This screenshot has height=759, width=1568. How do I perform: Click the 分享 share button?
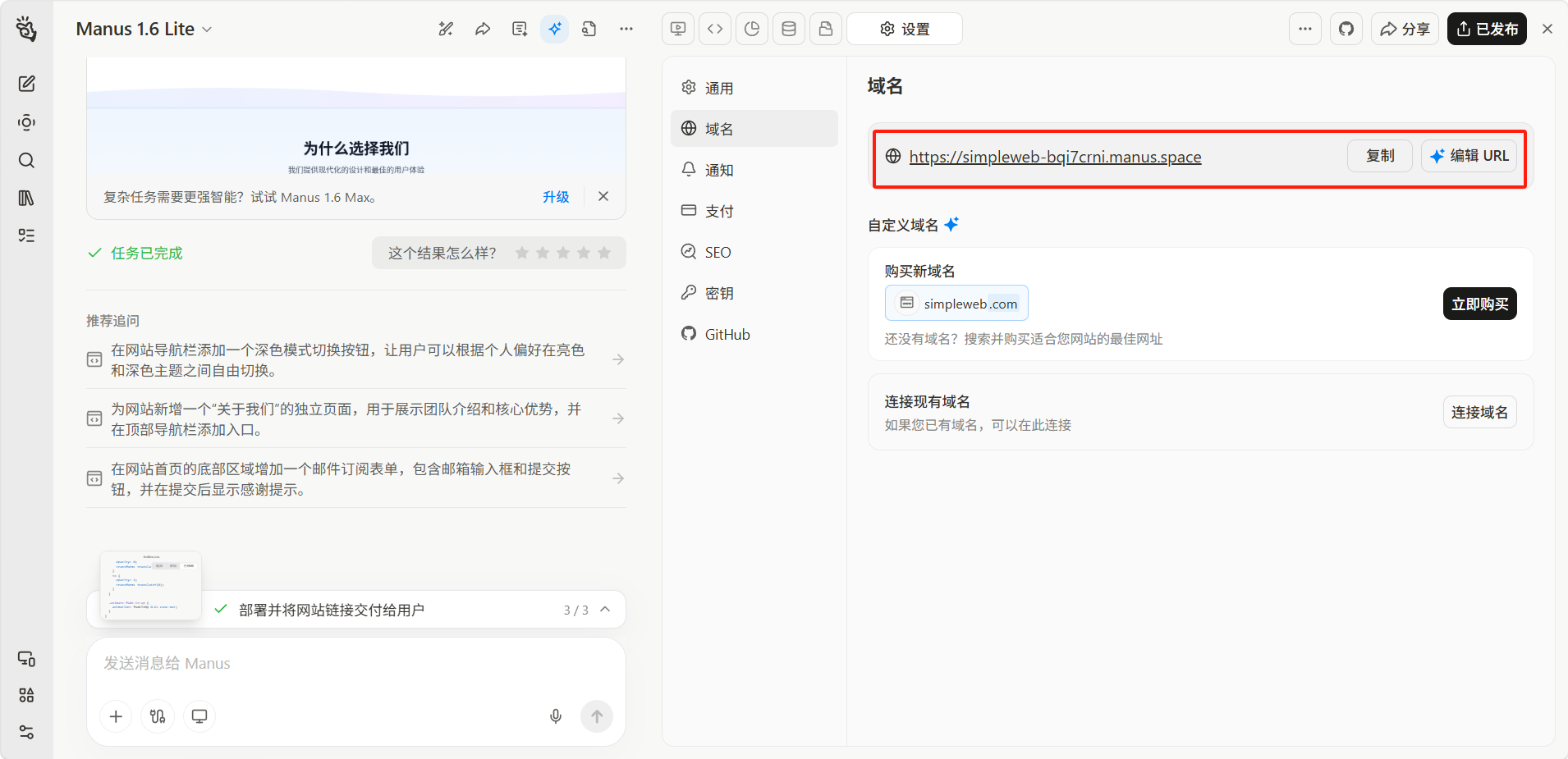(x=1405, y=29)
